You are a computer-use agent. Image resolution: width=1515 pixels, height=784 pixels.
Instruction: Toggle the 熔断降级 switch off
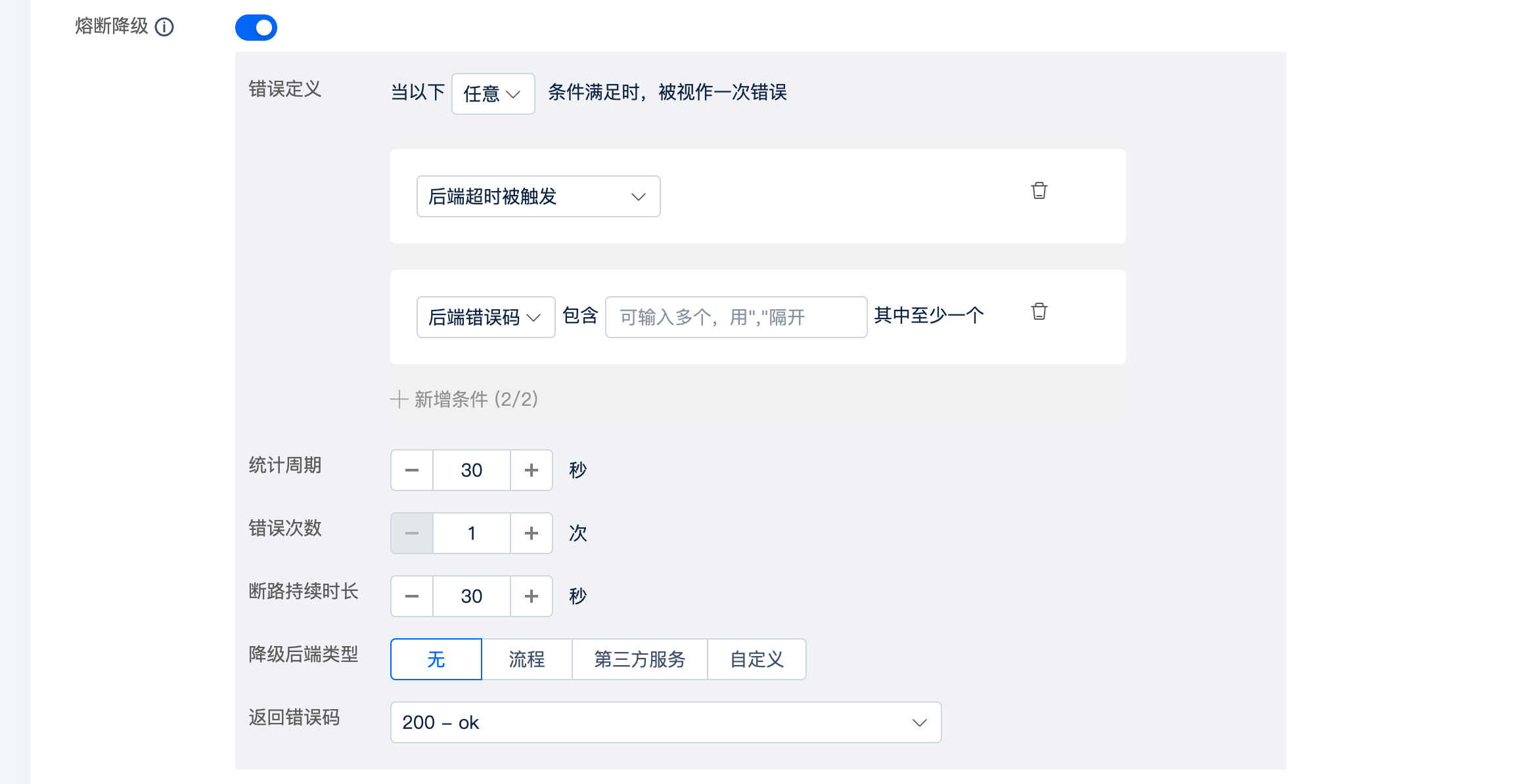(x=256, y=28)
